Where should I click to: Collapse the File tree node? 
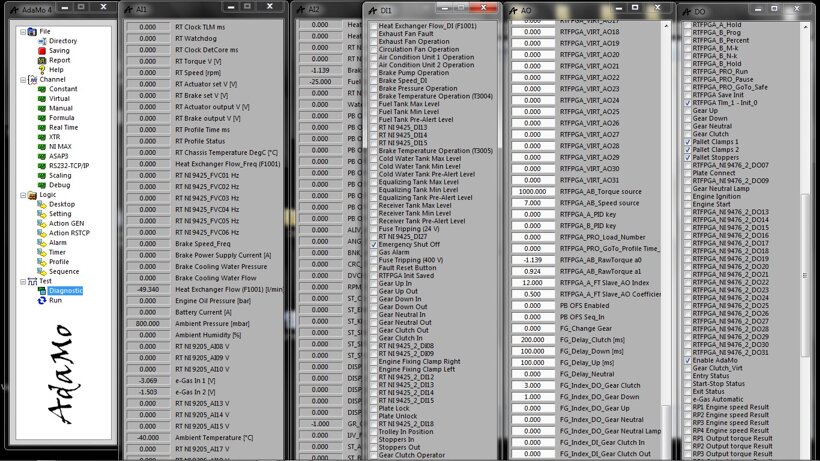coord(22,31)
